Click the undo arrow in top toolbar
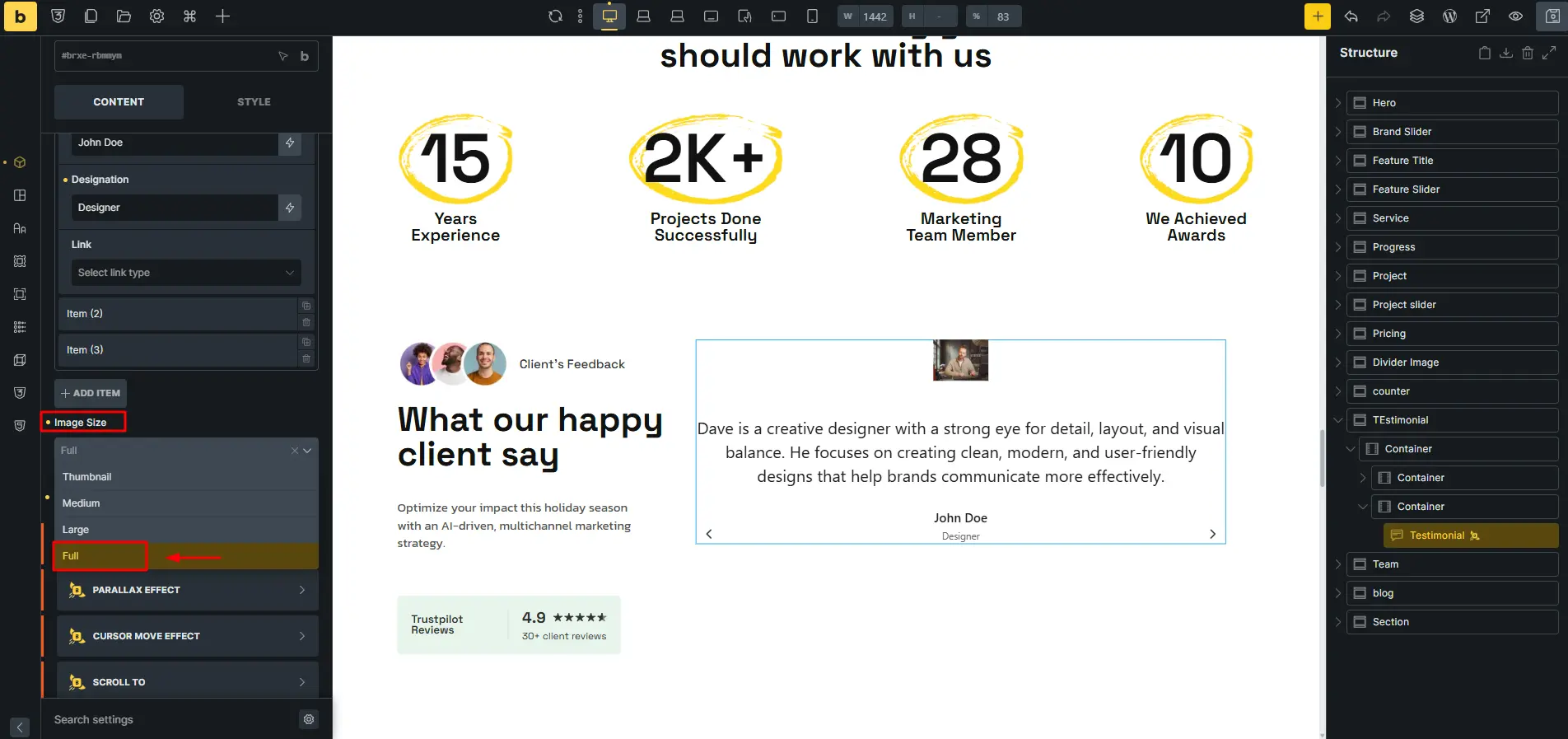This screenshot has width=1568, height=739. [1351, 16]
